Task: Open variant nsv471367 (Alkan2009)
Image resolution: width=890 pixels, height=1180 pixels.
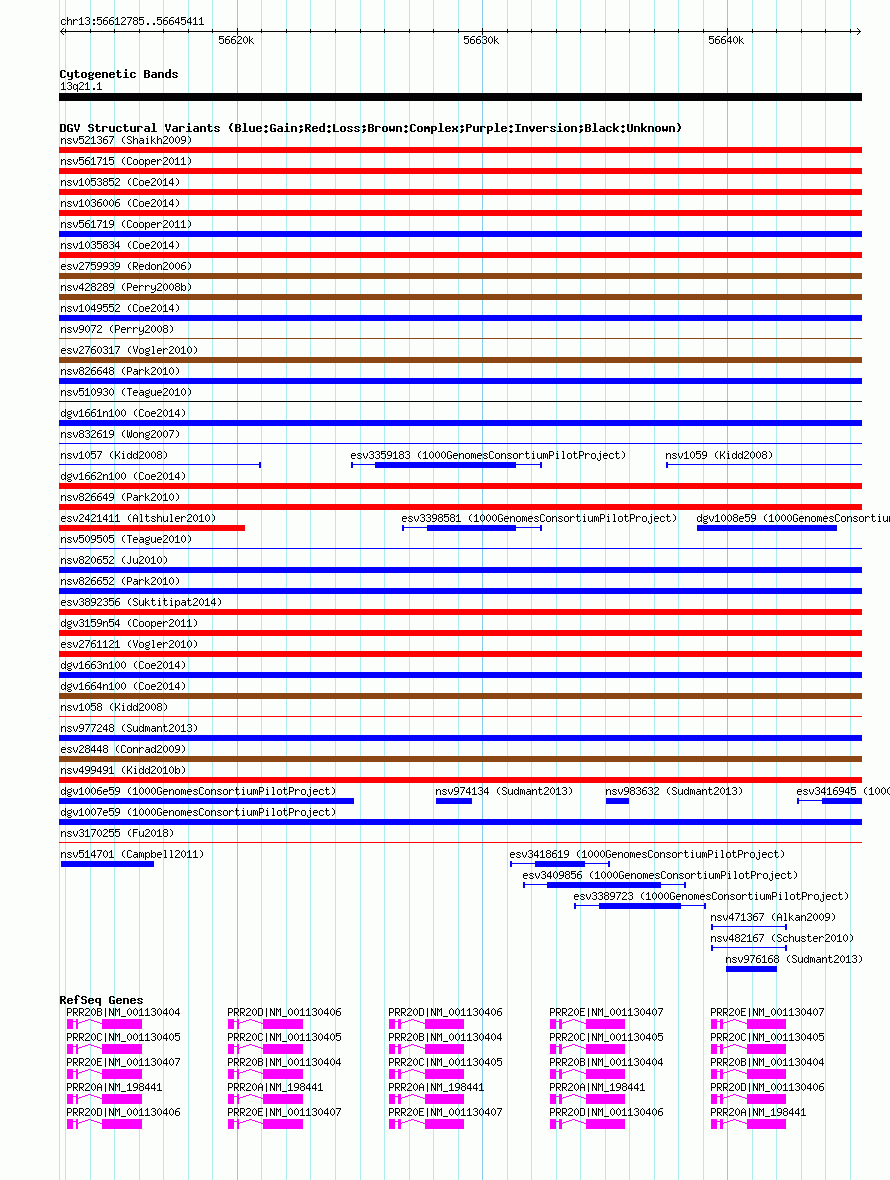Action: (773, 917)
